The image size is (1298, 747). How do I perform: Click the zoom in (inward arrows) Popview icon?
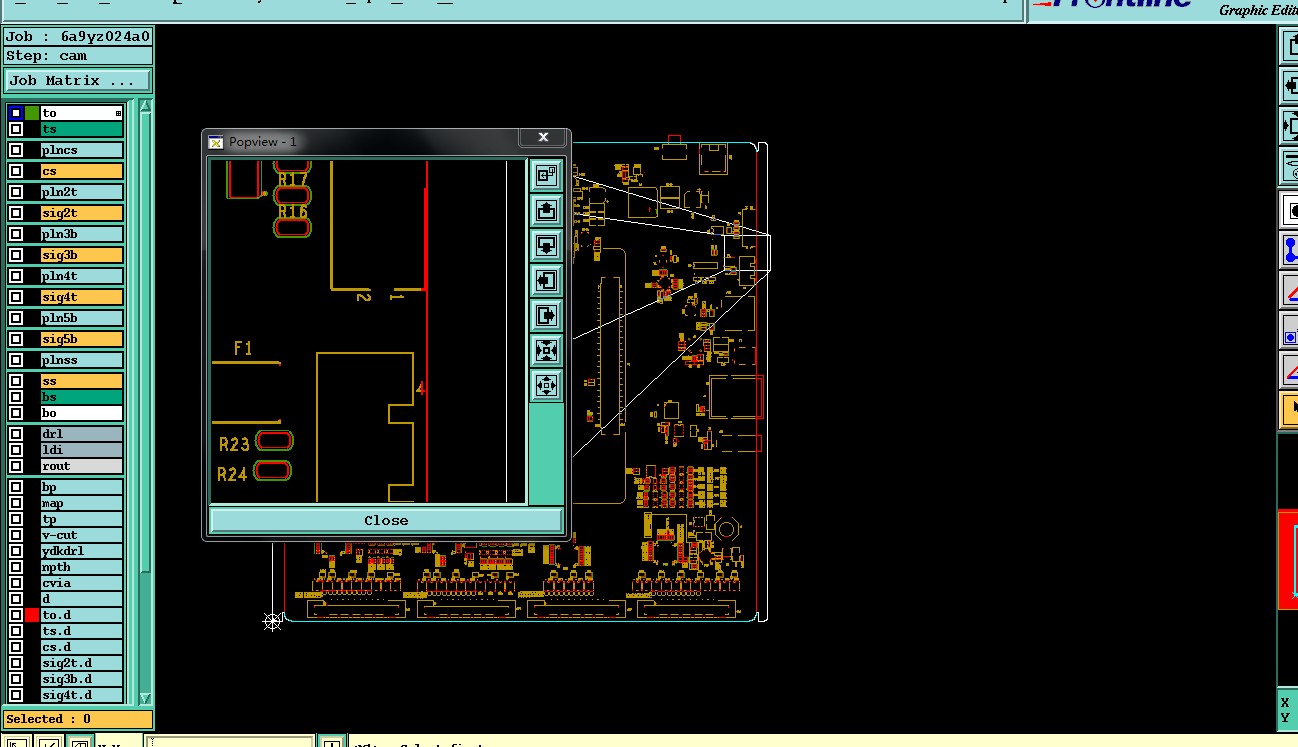coord(546,350)
